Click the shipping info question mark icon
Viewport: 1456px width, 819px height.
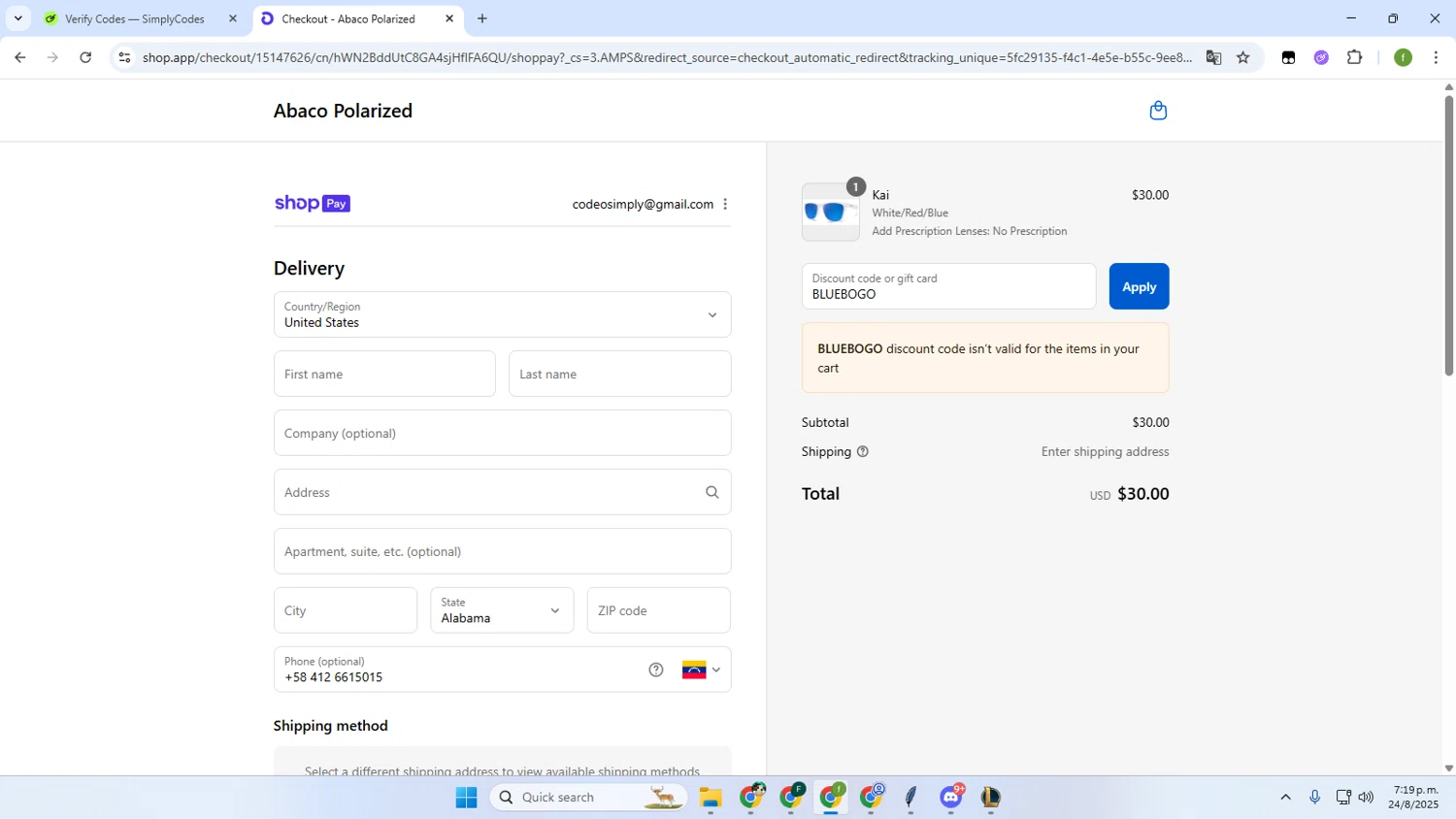click(863, 451)
